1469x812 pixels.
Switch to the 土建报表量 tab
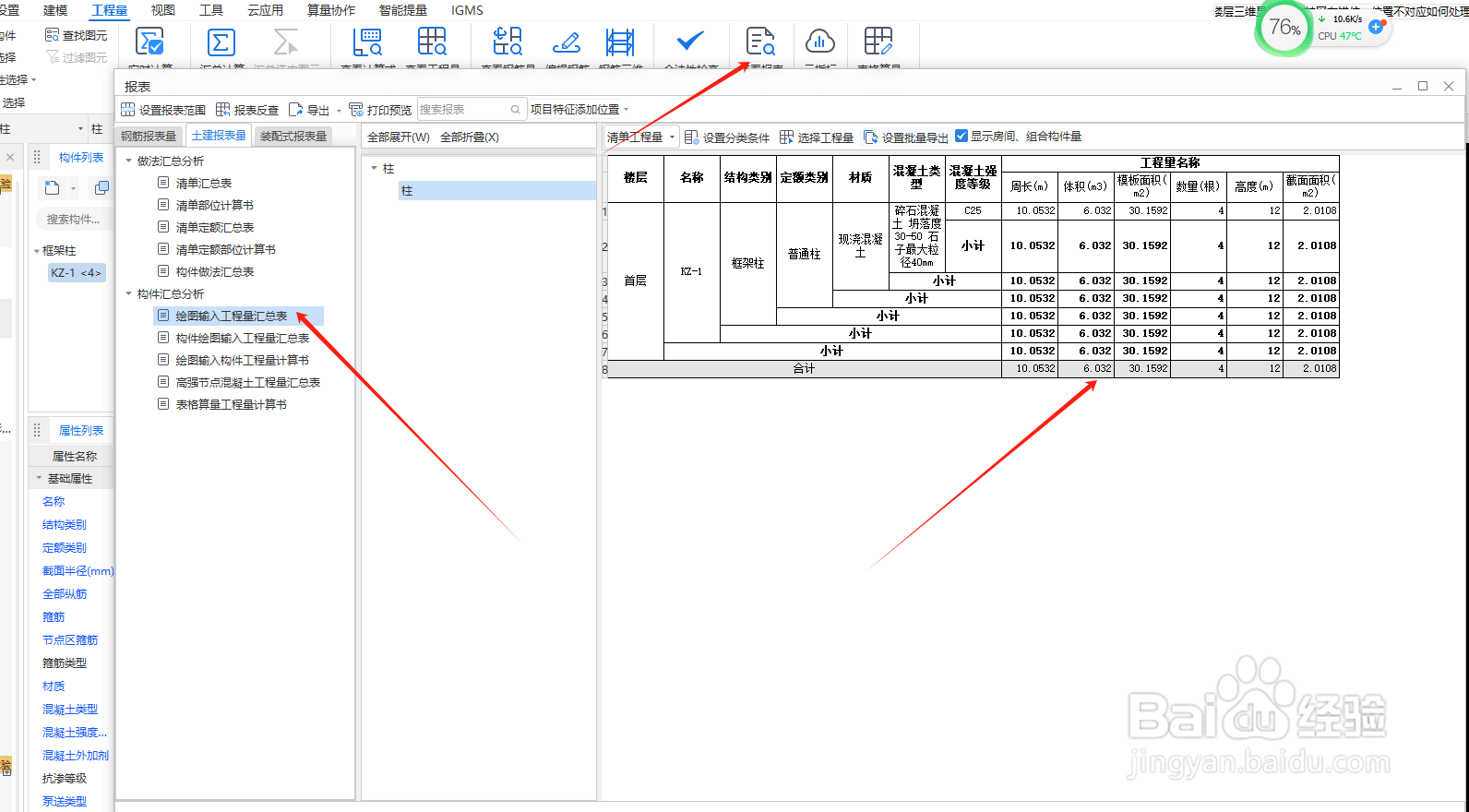[x=219, y=135]
